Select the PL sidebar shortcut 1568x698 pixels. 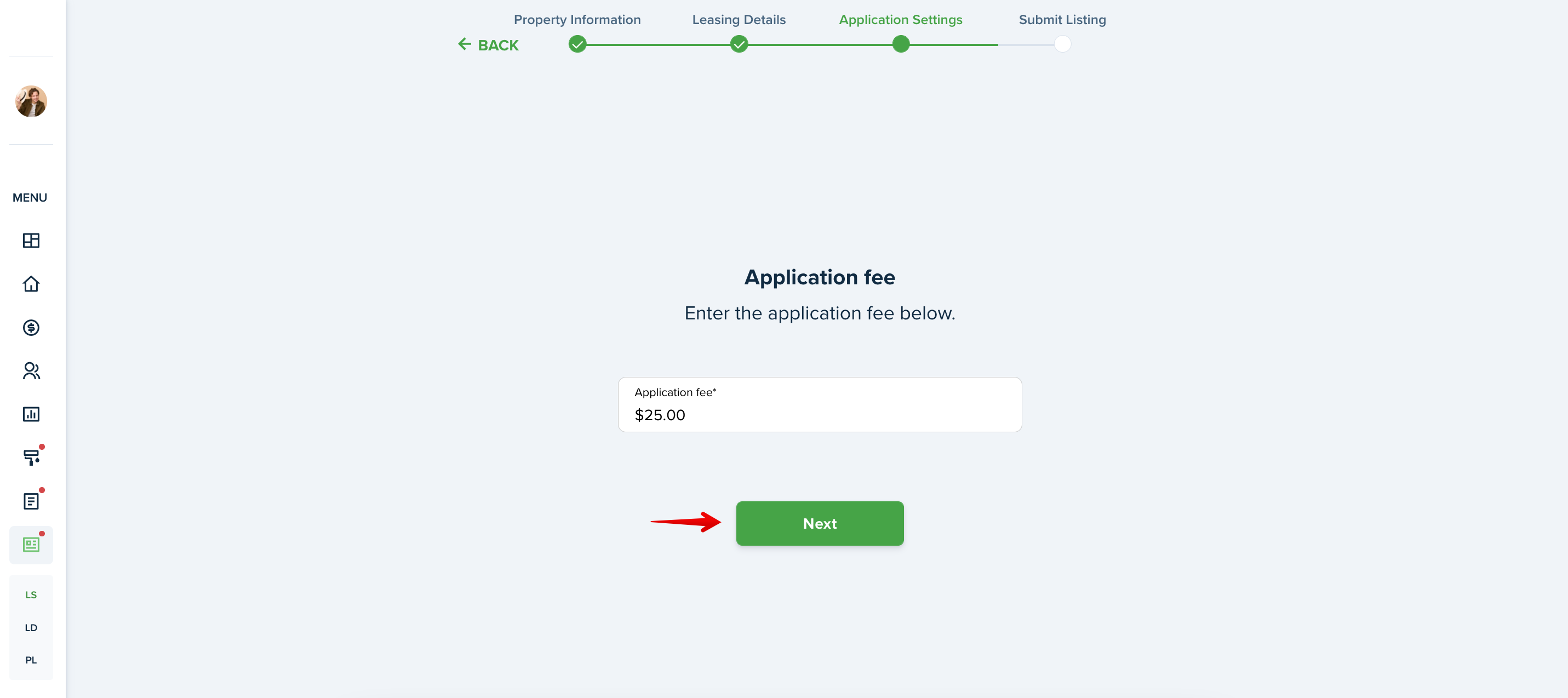pyautogui.click(x=31, y=660)
